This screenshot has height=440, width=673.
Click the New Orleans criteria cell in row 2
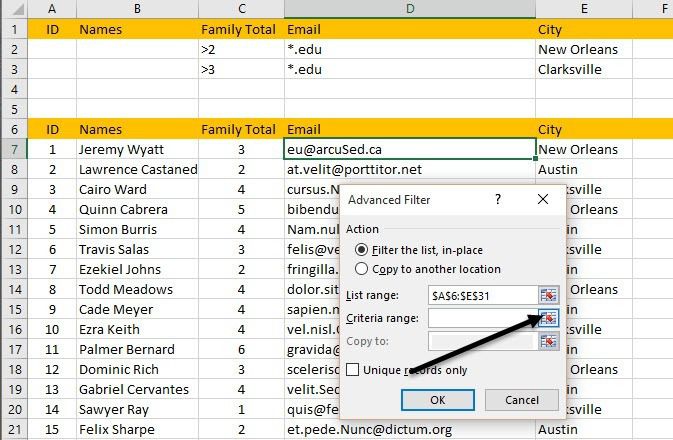click(x=584, y=49)
